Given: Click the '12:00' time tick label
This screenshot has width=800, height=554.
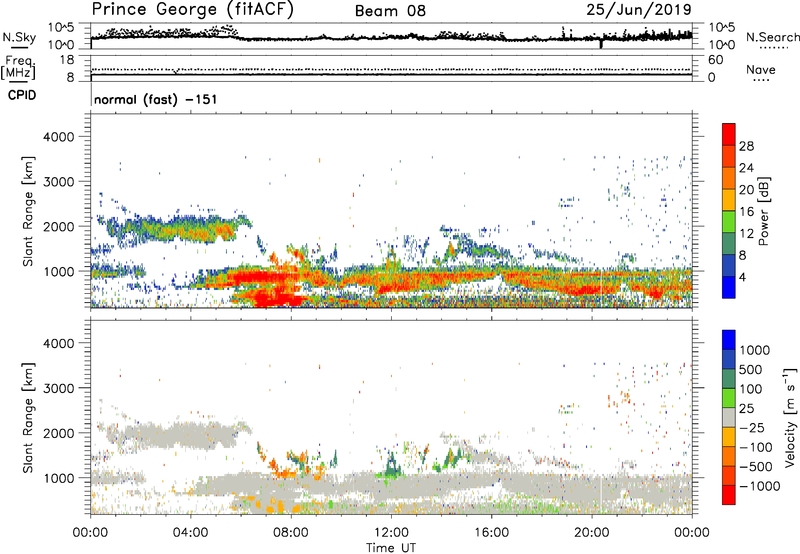Looking at the screenshot, I should 391,533.
